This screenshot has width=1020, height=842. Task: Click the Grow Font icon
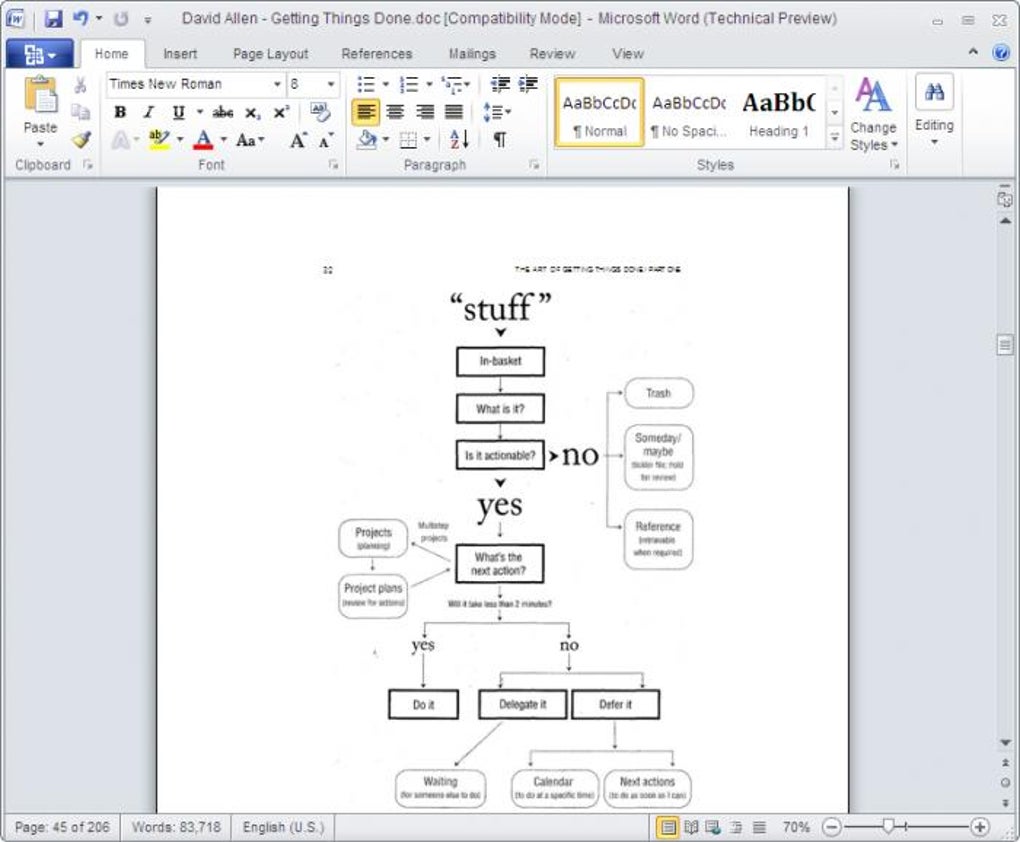click(x=298, y=140)
